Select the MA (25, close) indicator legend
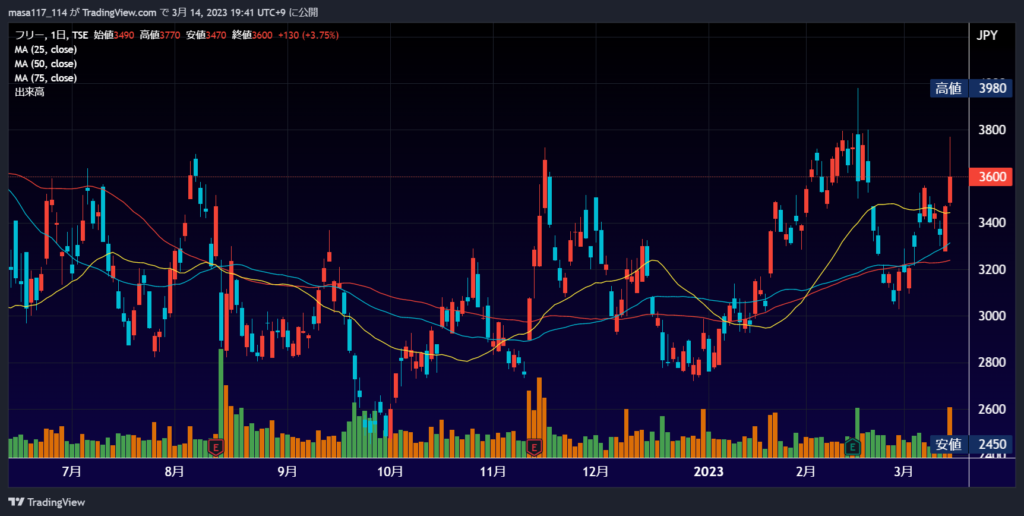Image resolution: width=1024 pixels, height=516 pixels. pyautogui.click(x=46, y=50)
